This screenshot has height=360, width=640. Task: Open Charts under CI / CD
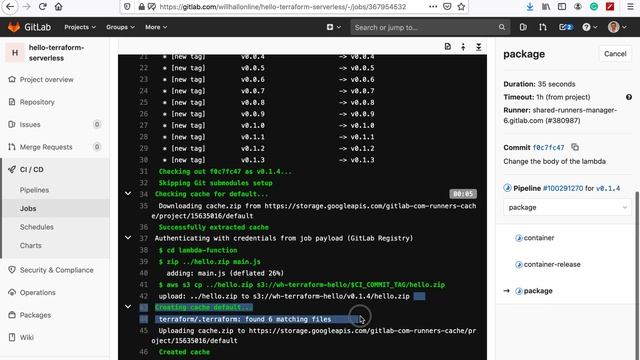pos(31,245)
